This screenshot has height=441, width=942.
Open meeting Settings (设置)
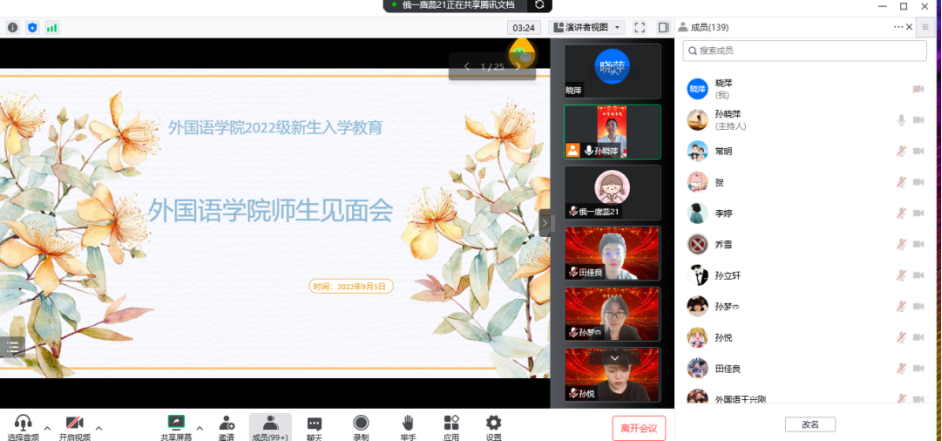[493, 426]
